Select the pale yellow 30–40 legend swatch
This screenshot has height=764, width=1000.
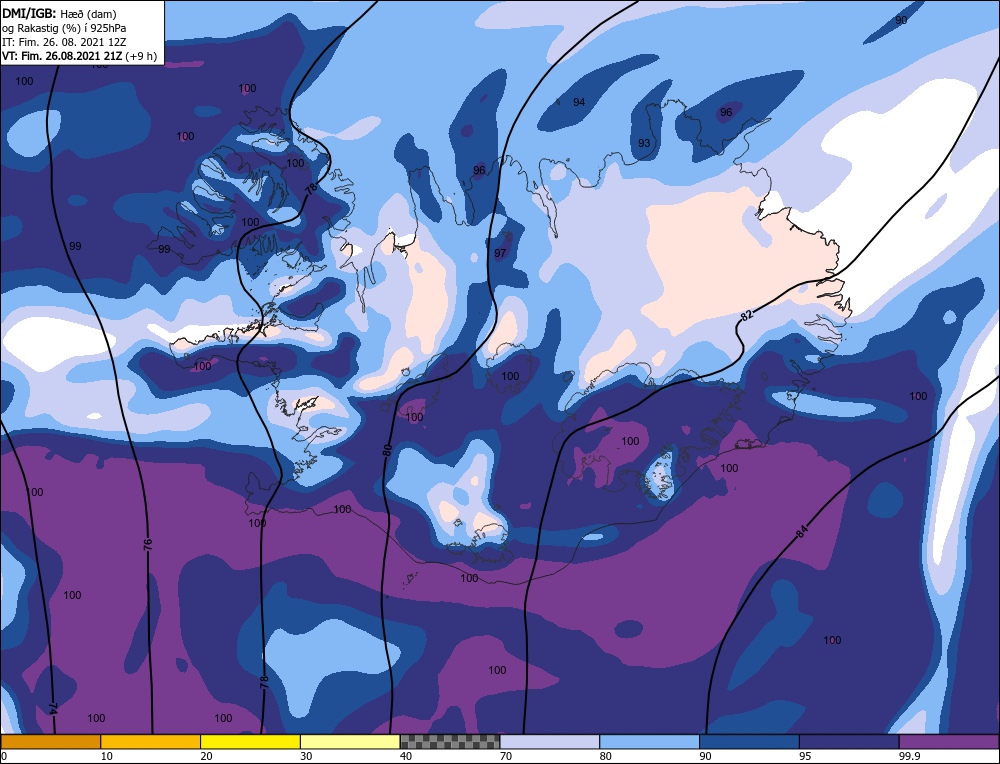(350, 741)
